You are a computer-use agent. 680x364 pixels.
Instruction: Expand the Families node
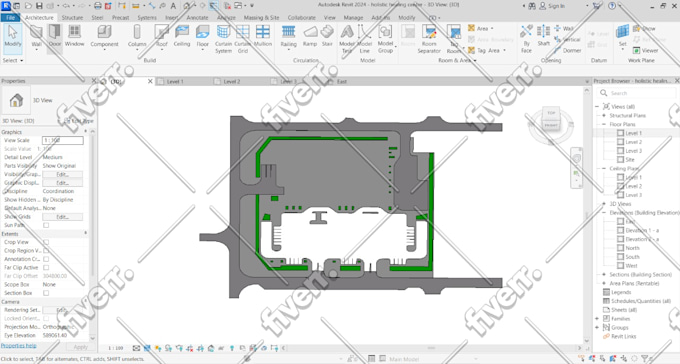coord(597,318)
